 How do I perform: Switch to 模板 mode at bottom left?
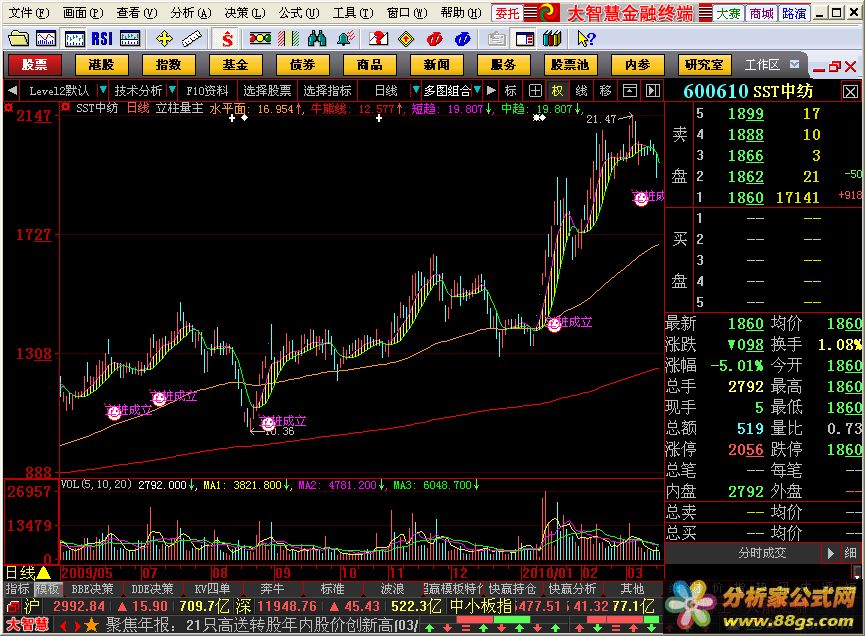(47, 589)
